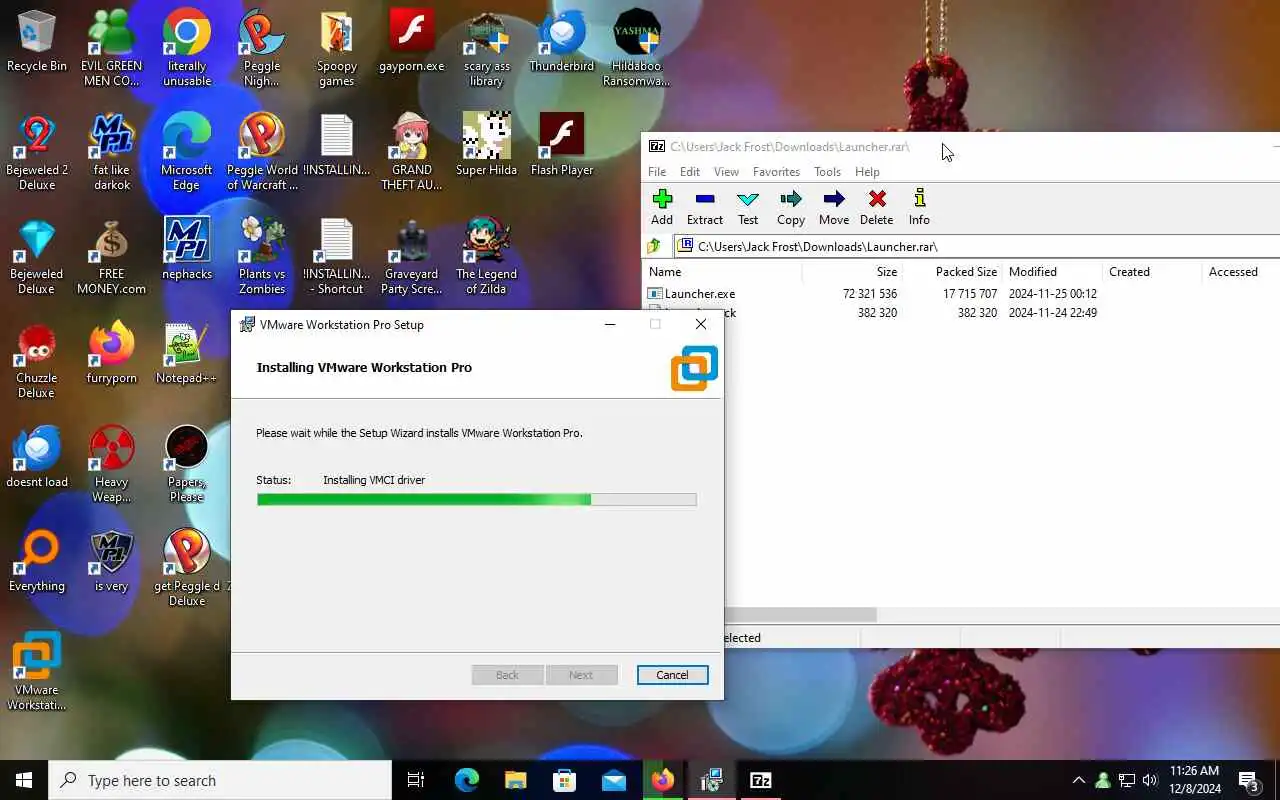
Task: Click the Accessed column header in 7-Zip
Action: point(1233,272)
